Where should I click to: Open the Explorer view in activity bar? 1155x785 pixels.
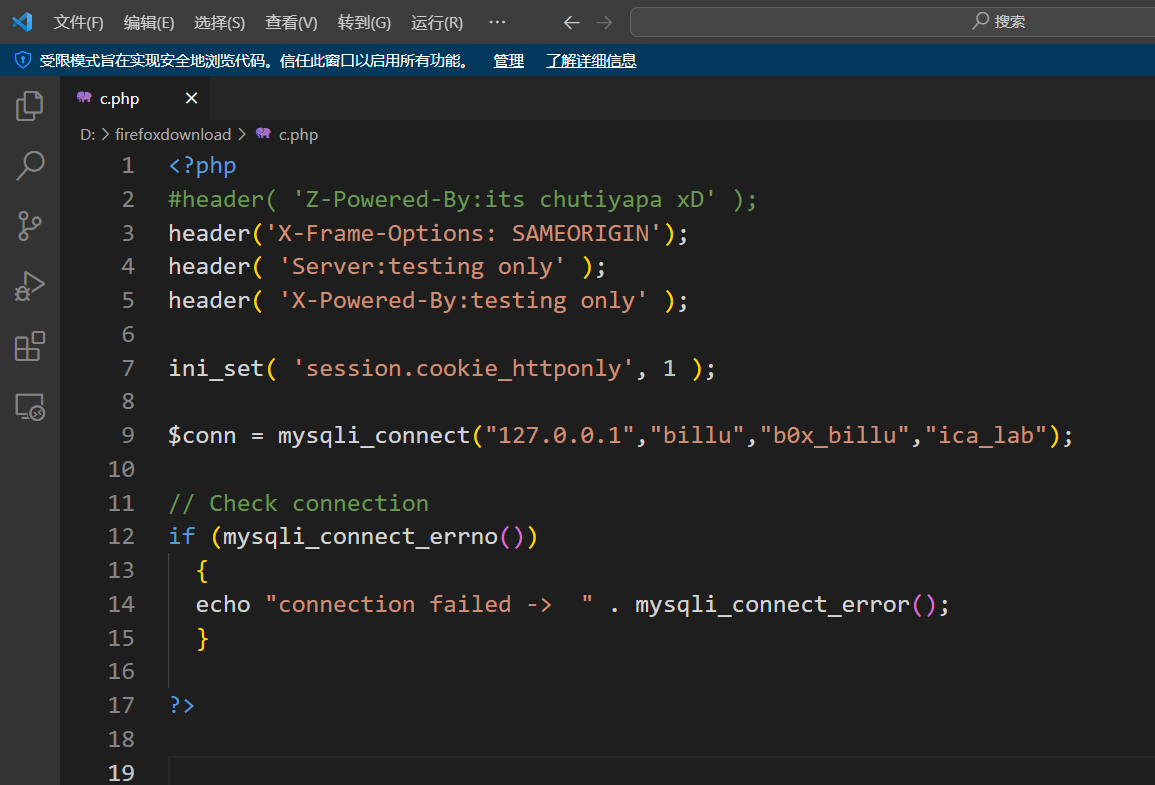point(29,106)
